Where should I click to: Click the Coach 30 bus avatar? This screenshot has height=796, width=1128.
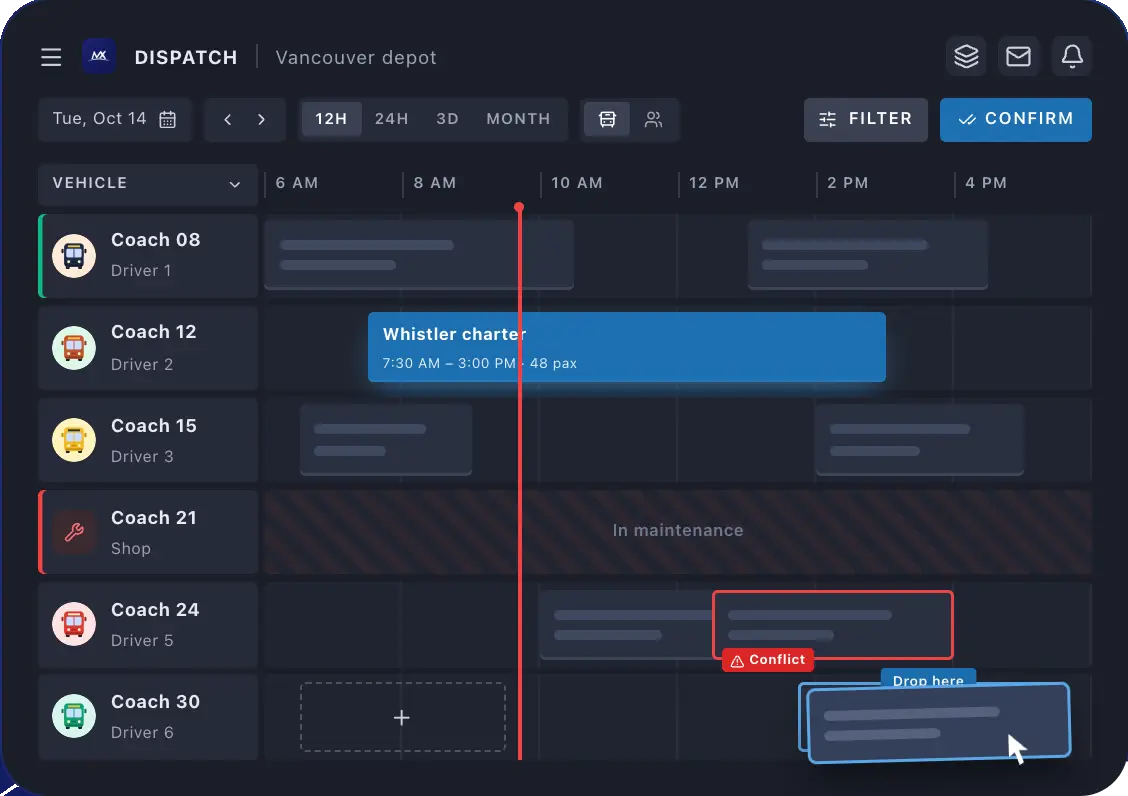[x=74, y=716]
